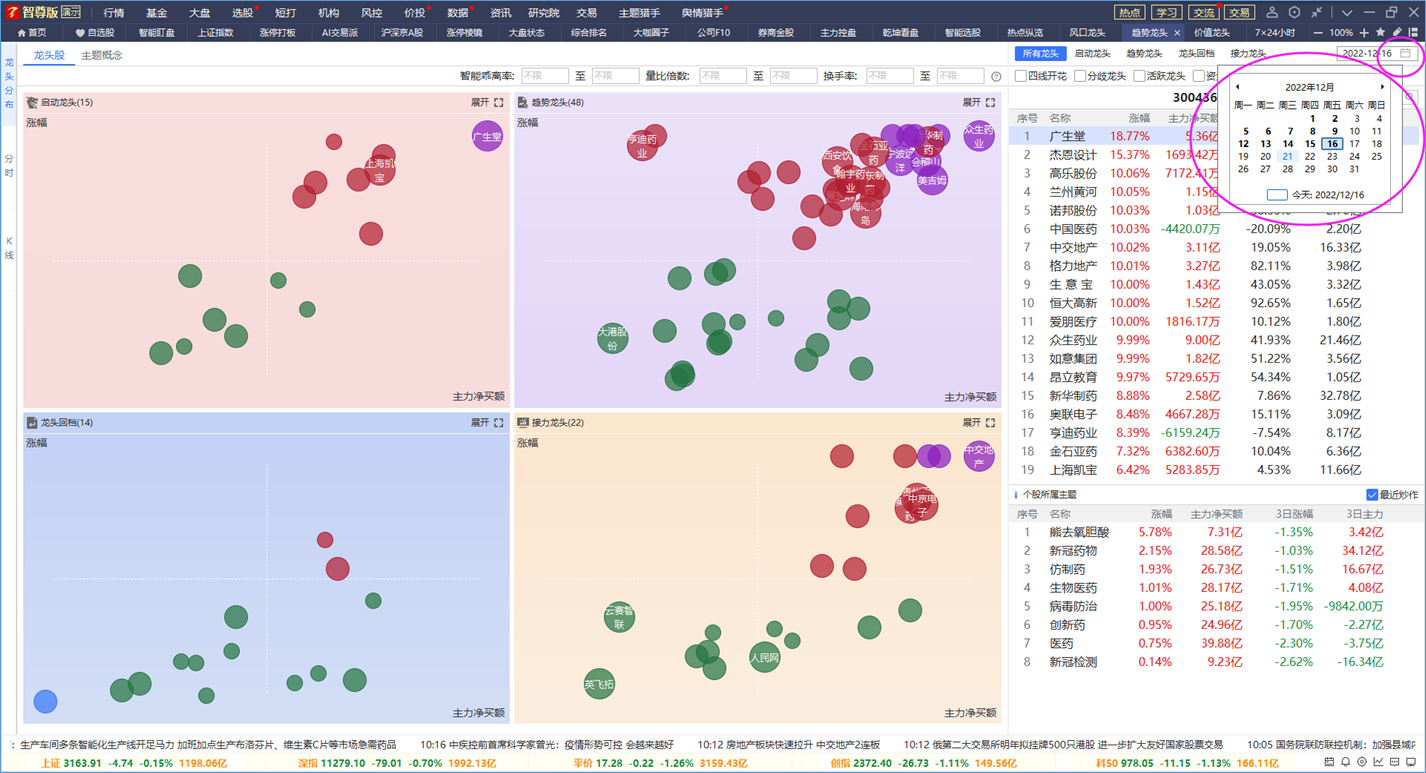This screenshot has width=1426, height=773.
Task: Open the message bubble icon in status bar
Action: coord(1396,762)
